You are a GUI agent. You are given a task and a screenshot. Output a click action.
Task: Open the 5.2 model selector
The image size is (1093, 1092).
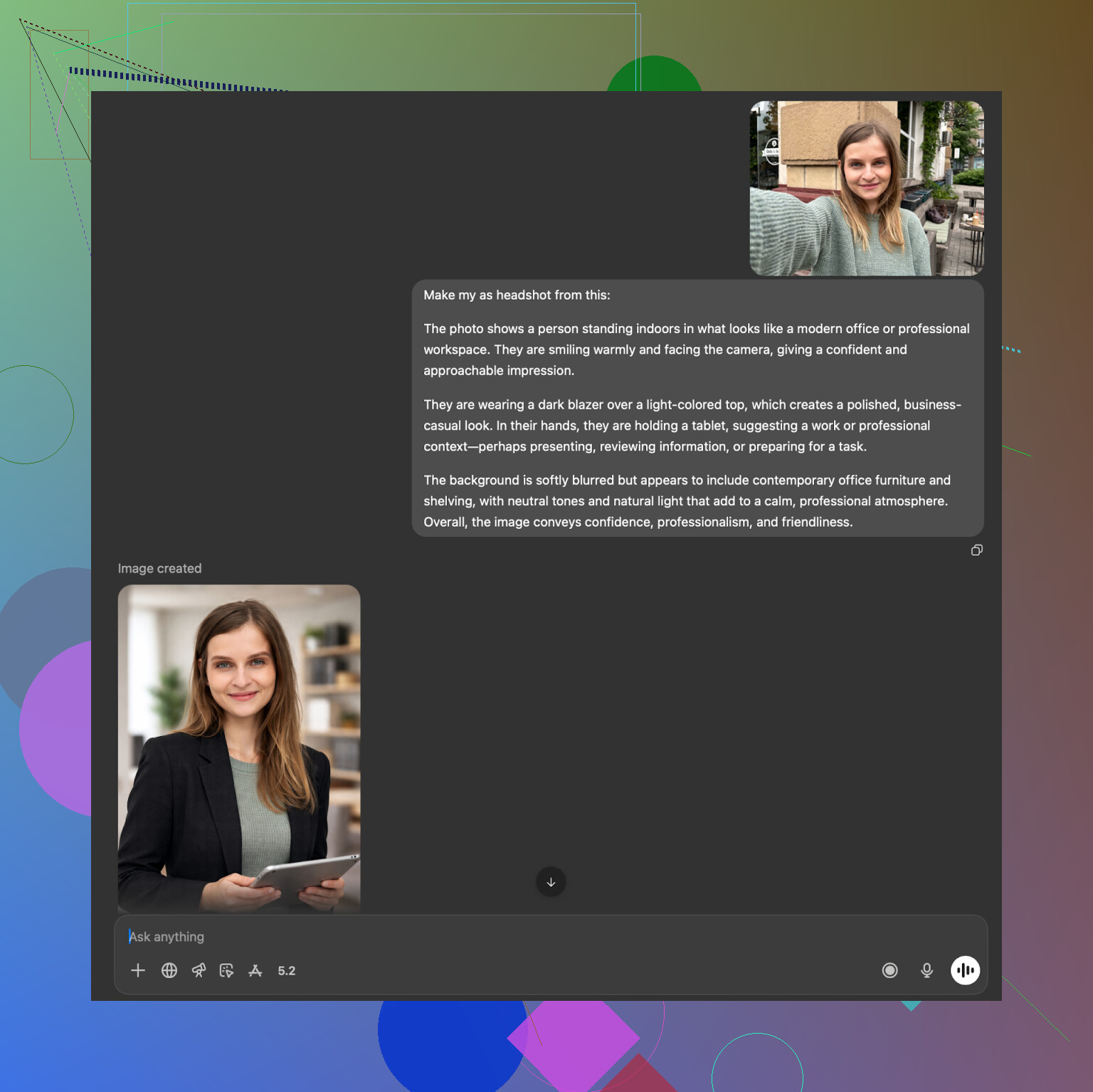[x=287, y=971]
